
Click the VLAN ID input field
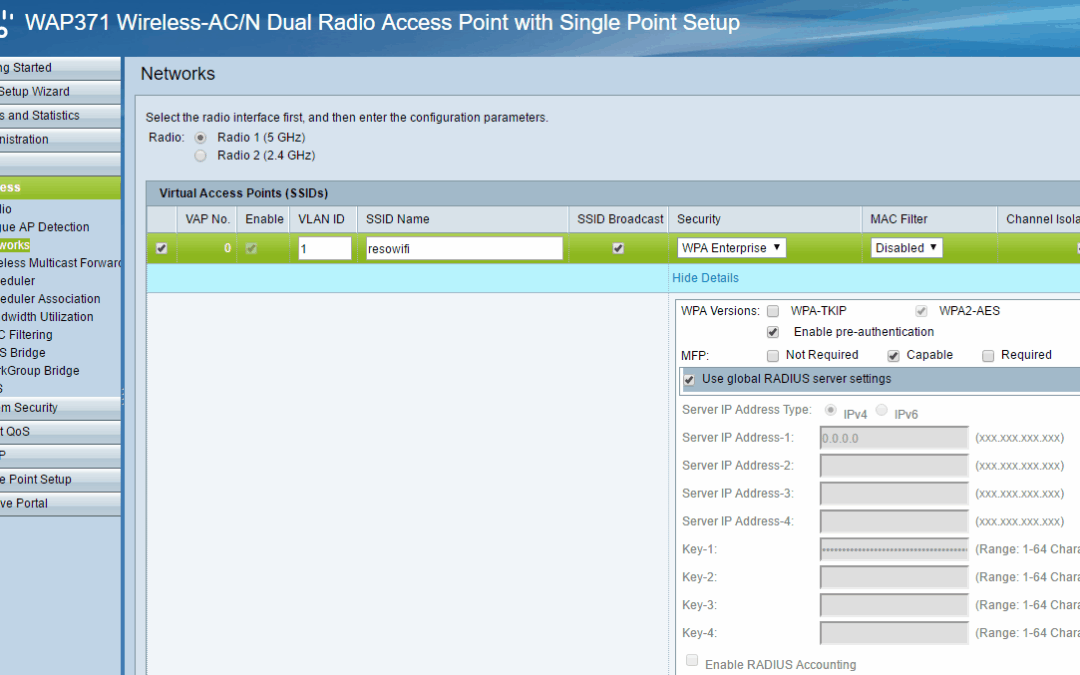pos(324,249)
